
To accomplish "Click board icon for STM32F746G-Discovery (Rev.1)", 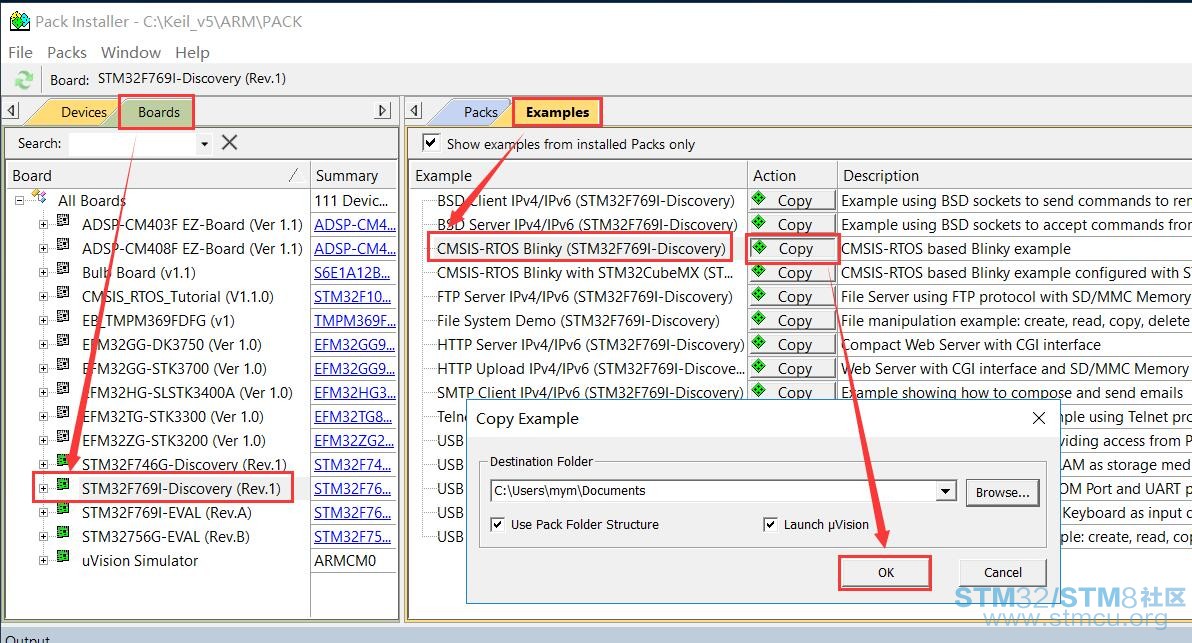I will click(63, 461).
